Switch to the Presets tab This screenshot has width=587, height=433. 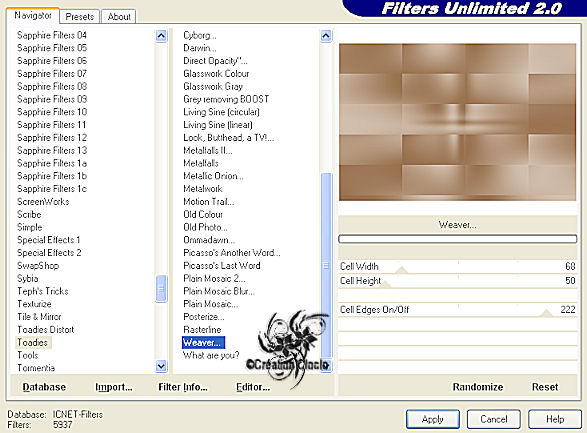coord(79,16)
